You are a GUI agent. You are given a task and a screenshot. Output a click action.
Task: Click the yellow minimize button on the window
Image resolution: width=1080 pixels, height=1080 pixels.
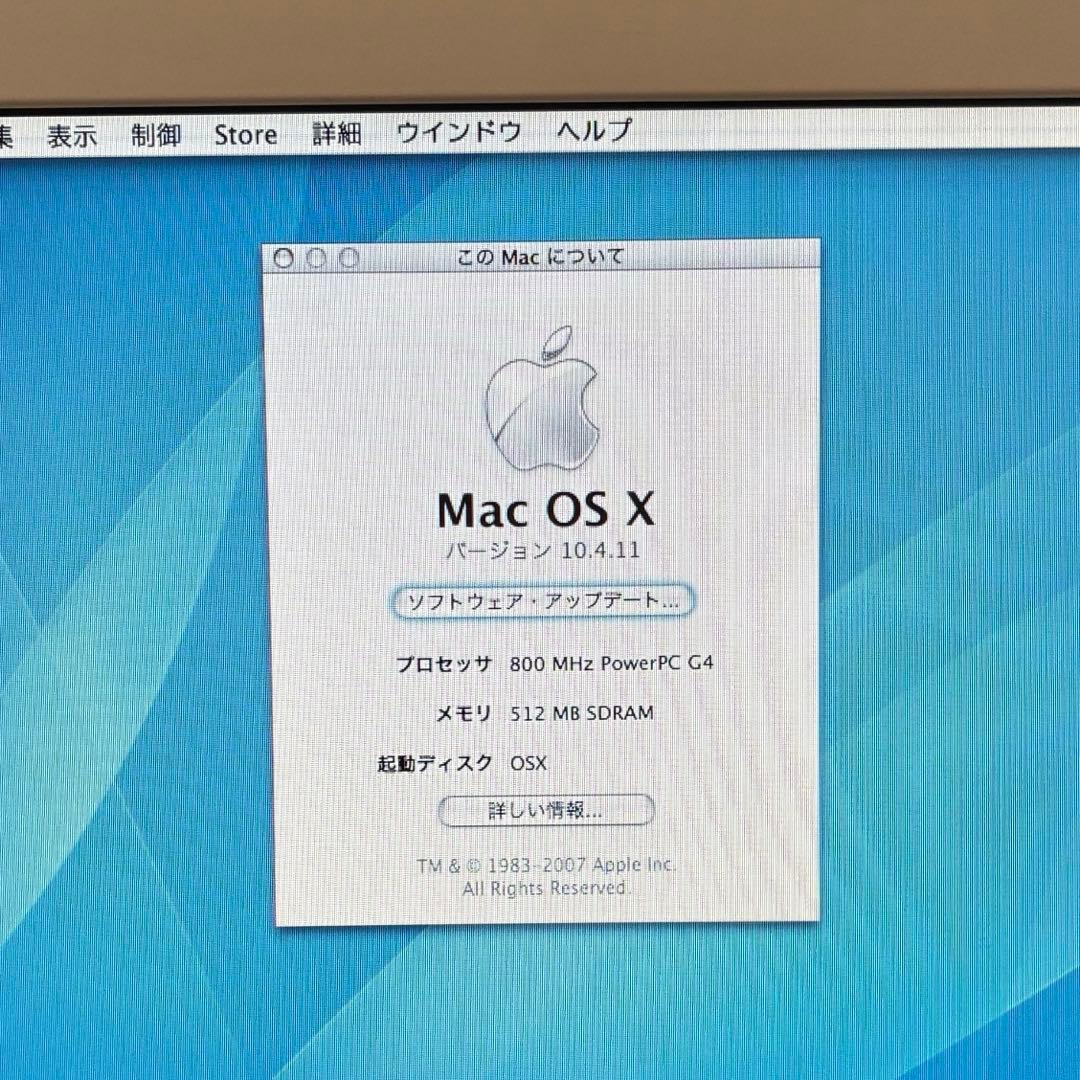[x=316, y=258]
